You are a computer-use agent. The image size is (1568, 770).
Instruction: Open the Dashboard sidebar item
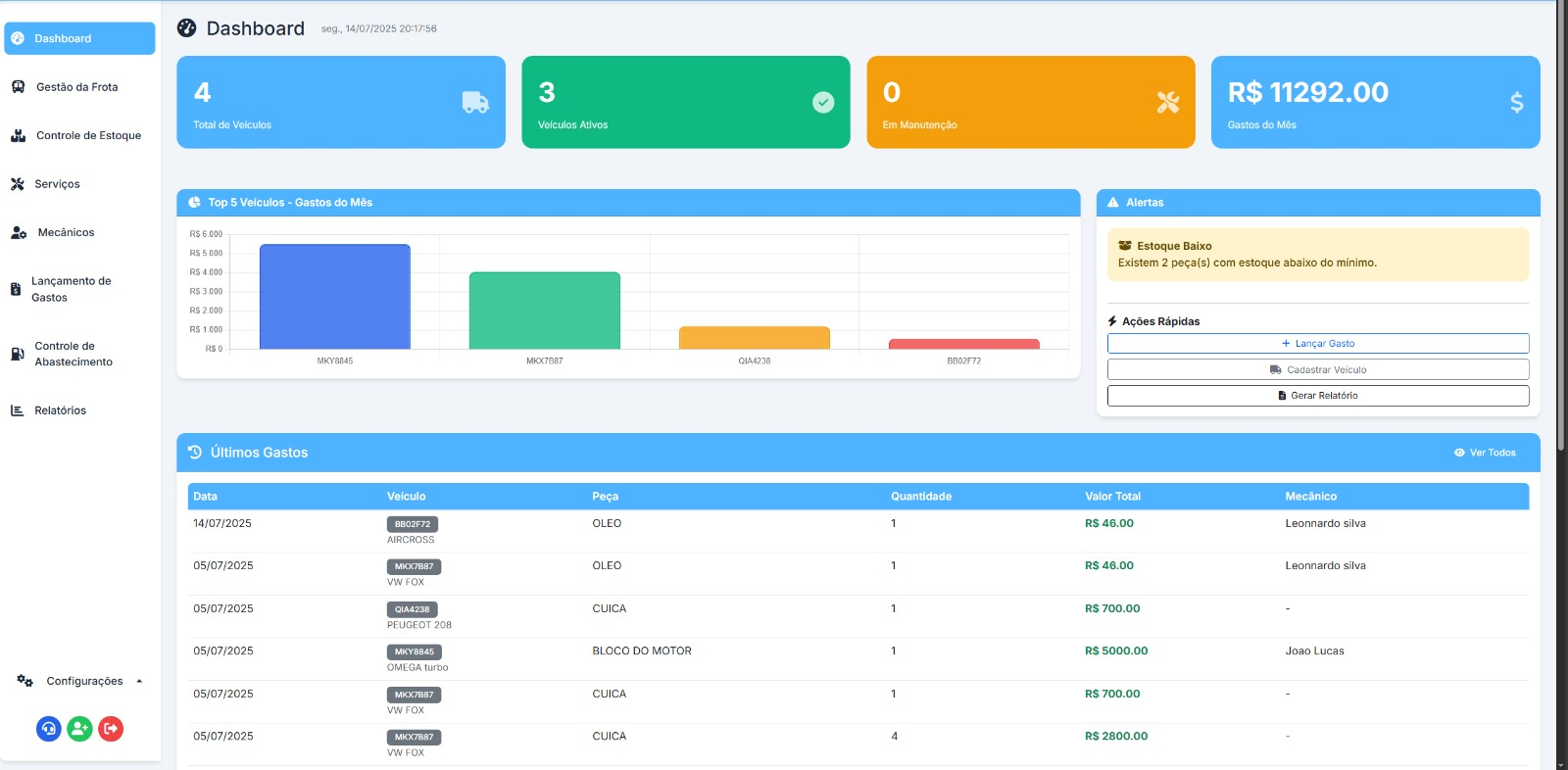pyautogui.click(x=79, y=38)
